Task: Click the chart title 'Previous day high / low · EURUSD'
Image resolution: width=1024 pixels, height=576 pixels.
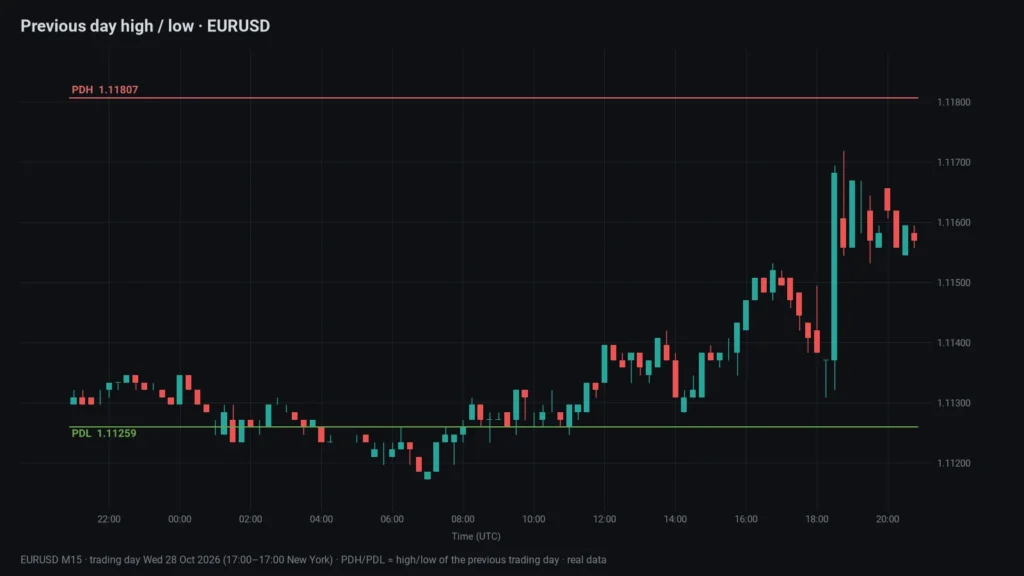Action: (145, 26)
